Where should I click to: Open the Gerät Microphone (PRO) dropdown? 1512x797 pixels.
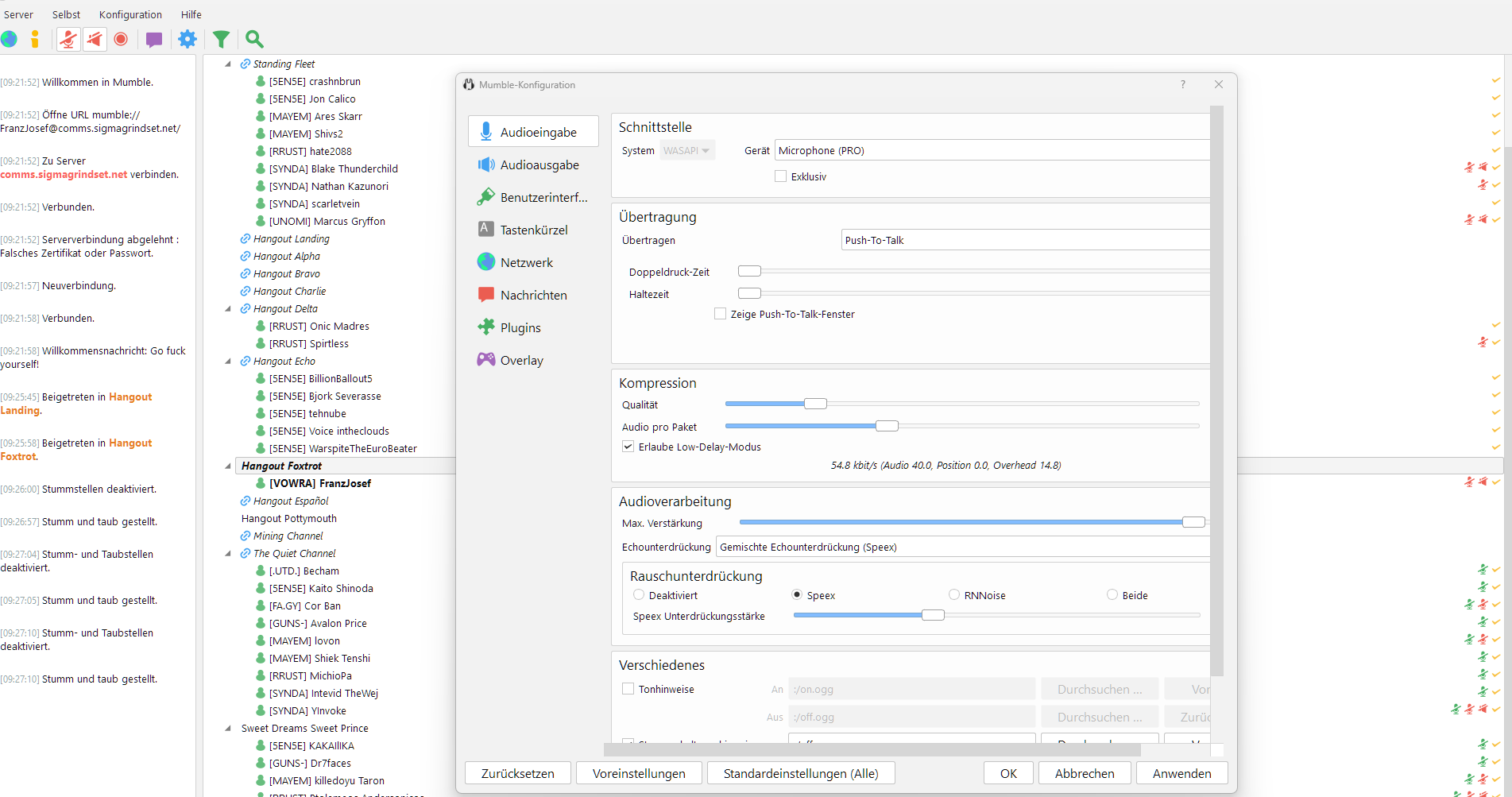(x=992, y=150)
